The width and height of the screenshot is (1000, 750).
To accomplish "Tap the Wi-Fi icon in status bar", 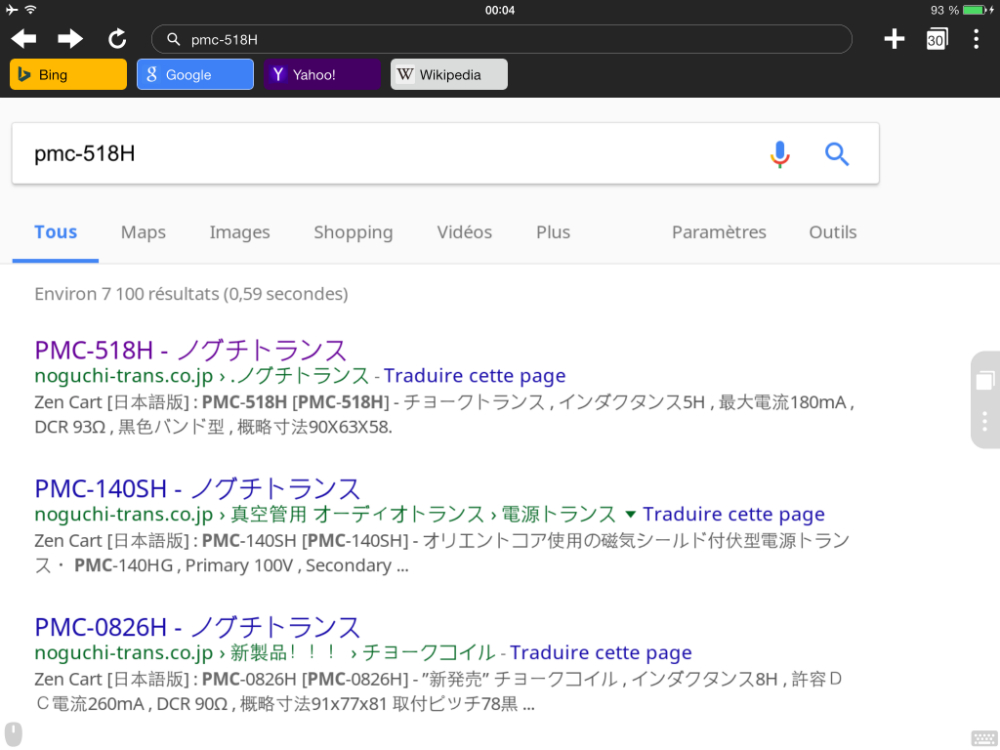I will [x=30, y=10].
